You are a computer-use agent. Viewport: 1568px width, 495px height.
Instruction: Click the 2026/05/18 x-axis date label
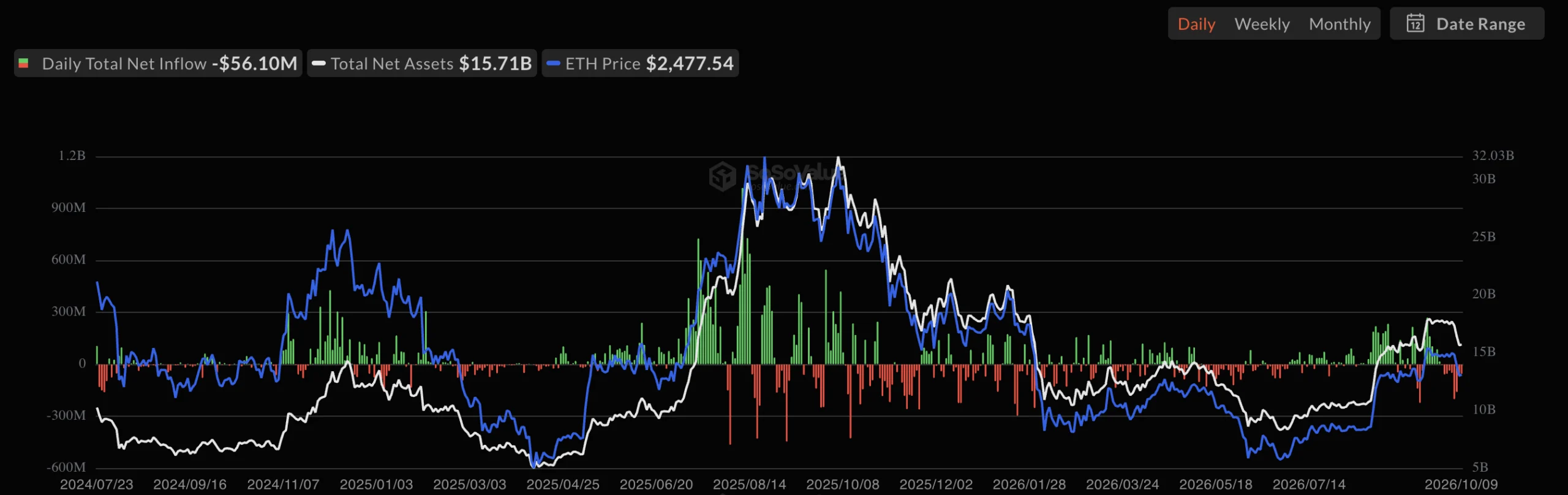click(x=1216, y=484)
